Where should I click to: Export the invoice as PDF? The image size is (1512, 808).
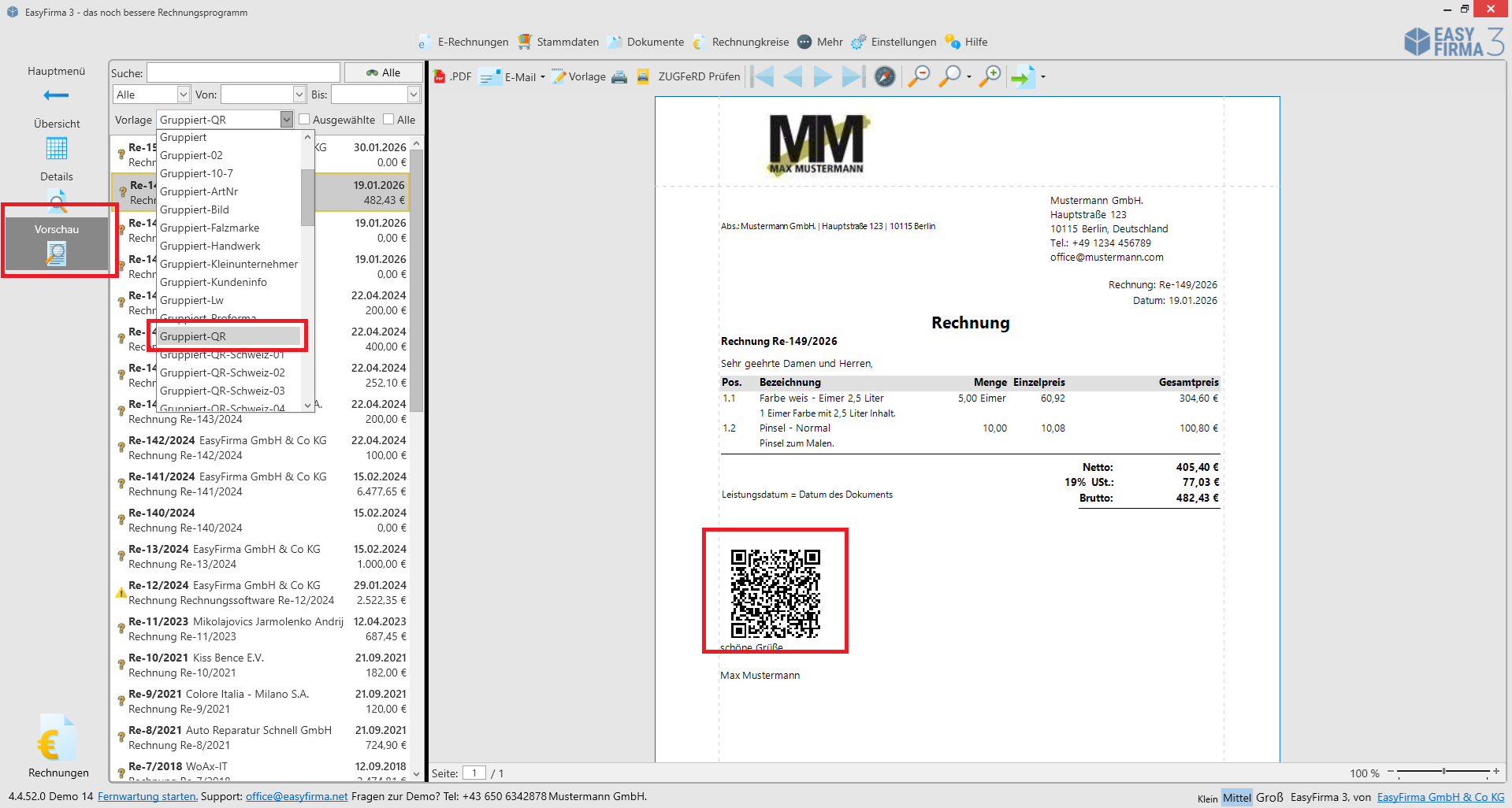tap(452, 76)
